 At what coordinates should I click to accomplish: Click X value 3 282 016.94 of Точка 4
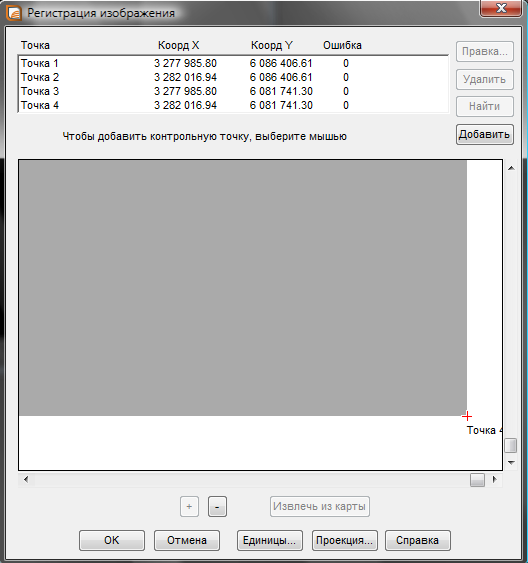[x=186, y=106]
